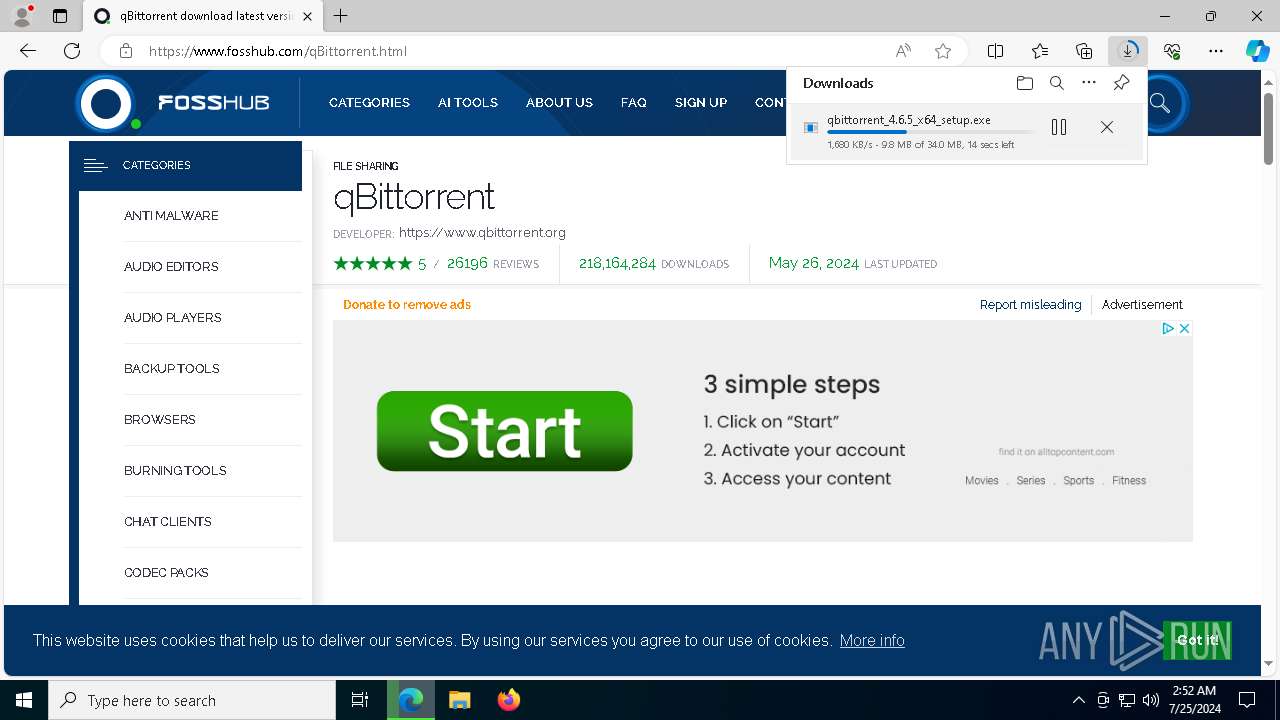1280x720 pixels.
Task: Open the Windows Start menu
Action: pyautogui.click(x=24, y=700)
